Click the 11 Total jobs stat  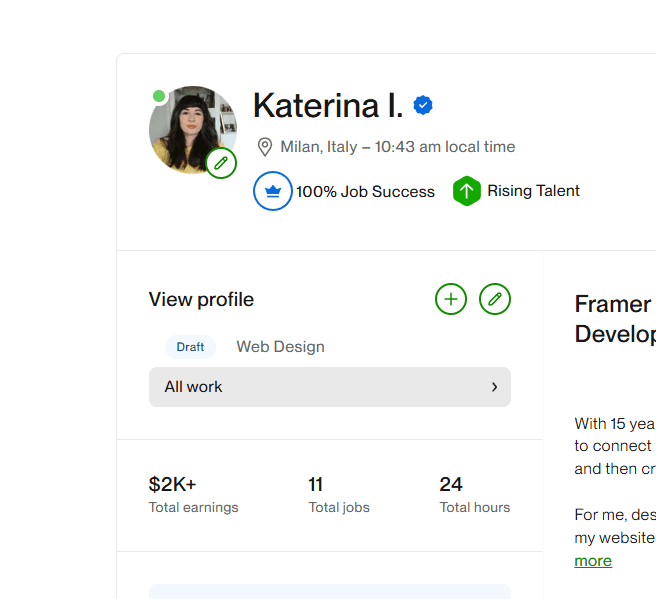point(338,494)
